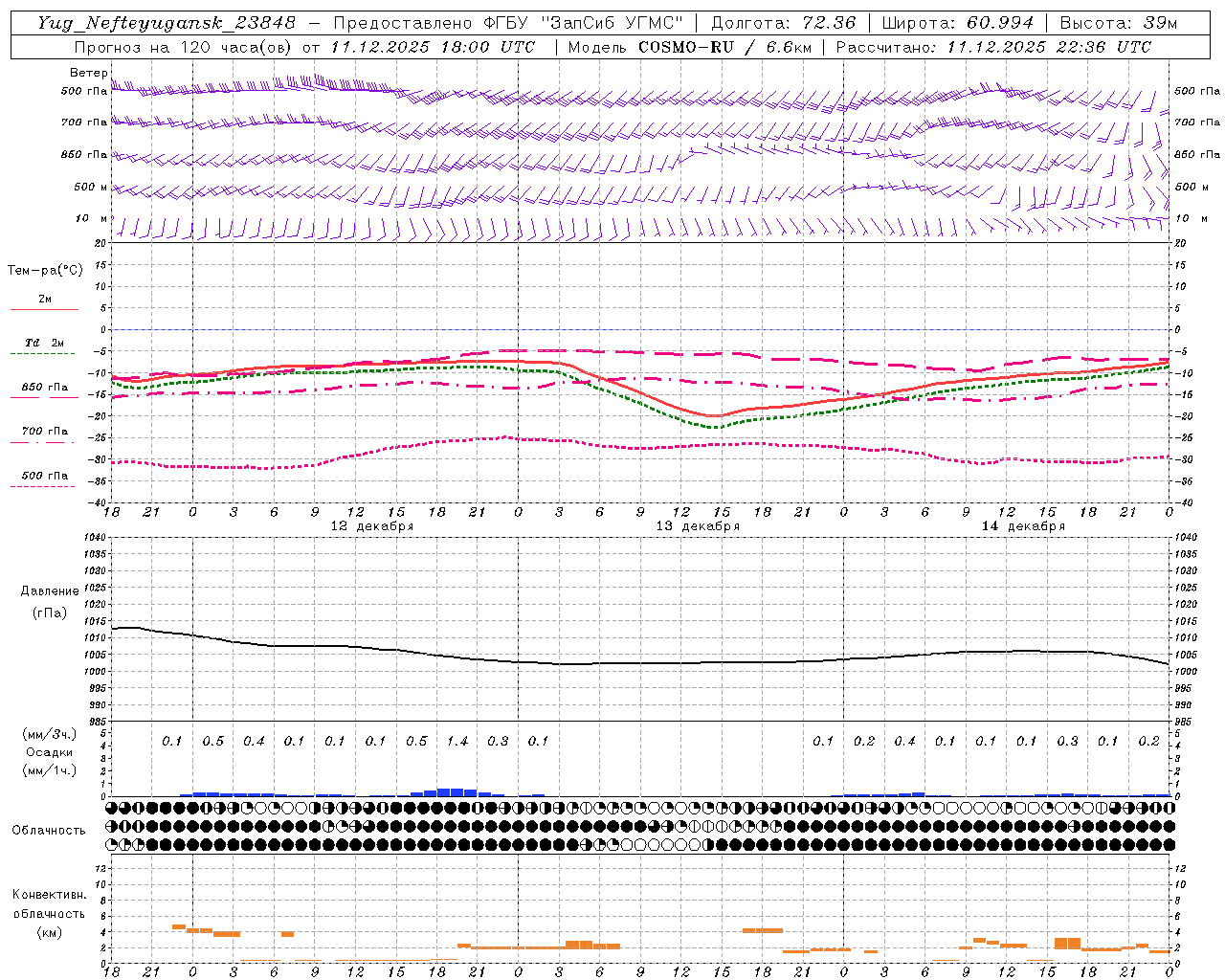Click the Ветер panel label
Screen dimensions: 1225x980
click(88, 73)
